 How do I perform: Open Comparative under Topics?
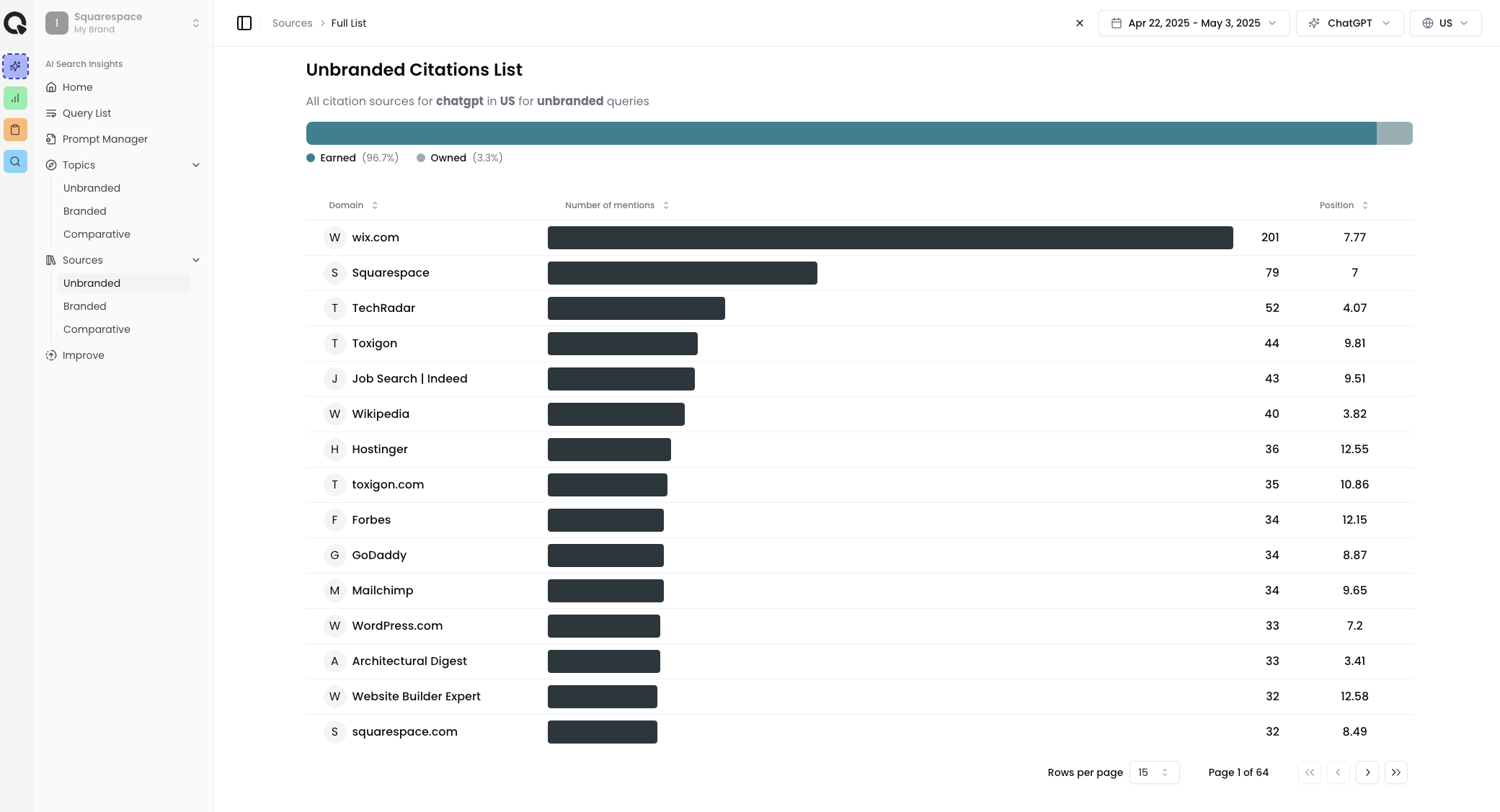[97, 234]
